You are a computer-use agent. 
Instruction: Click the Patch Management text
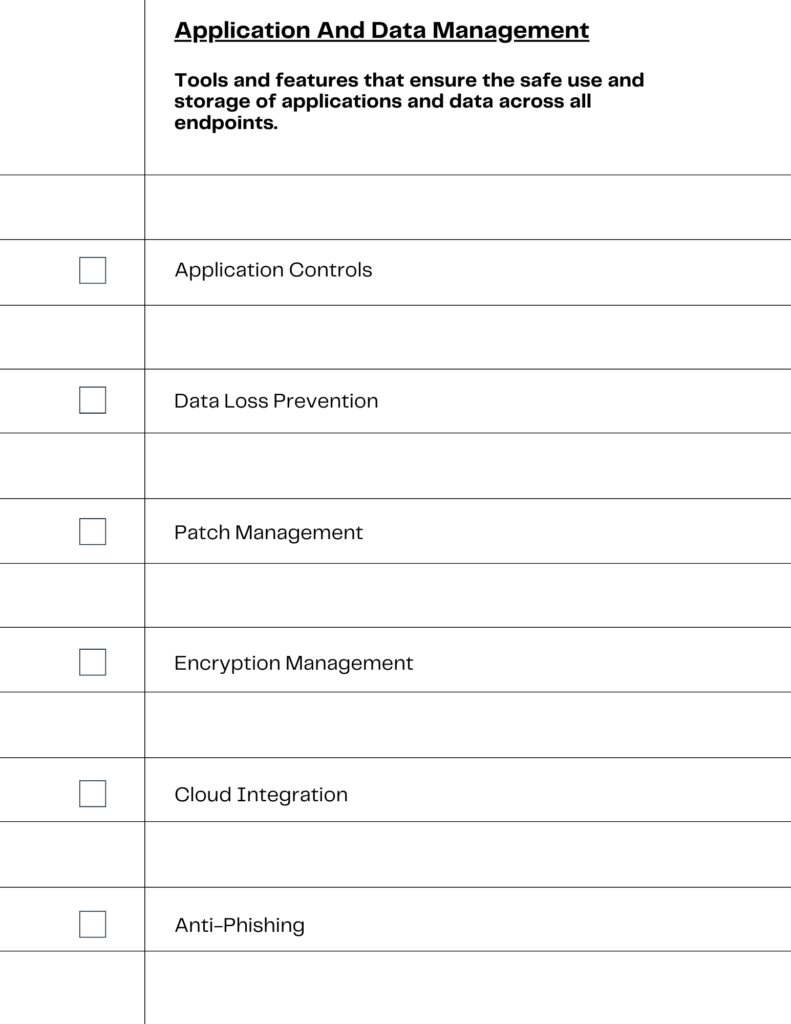click(268, 532)
